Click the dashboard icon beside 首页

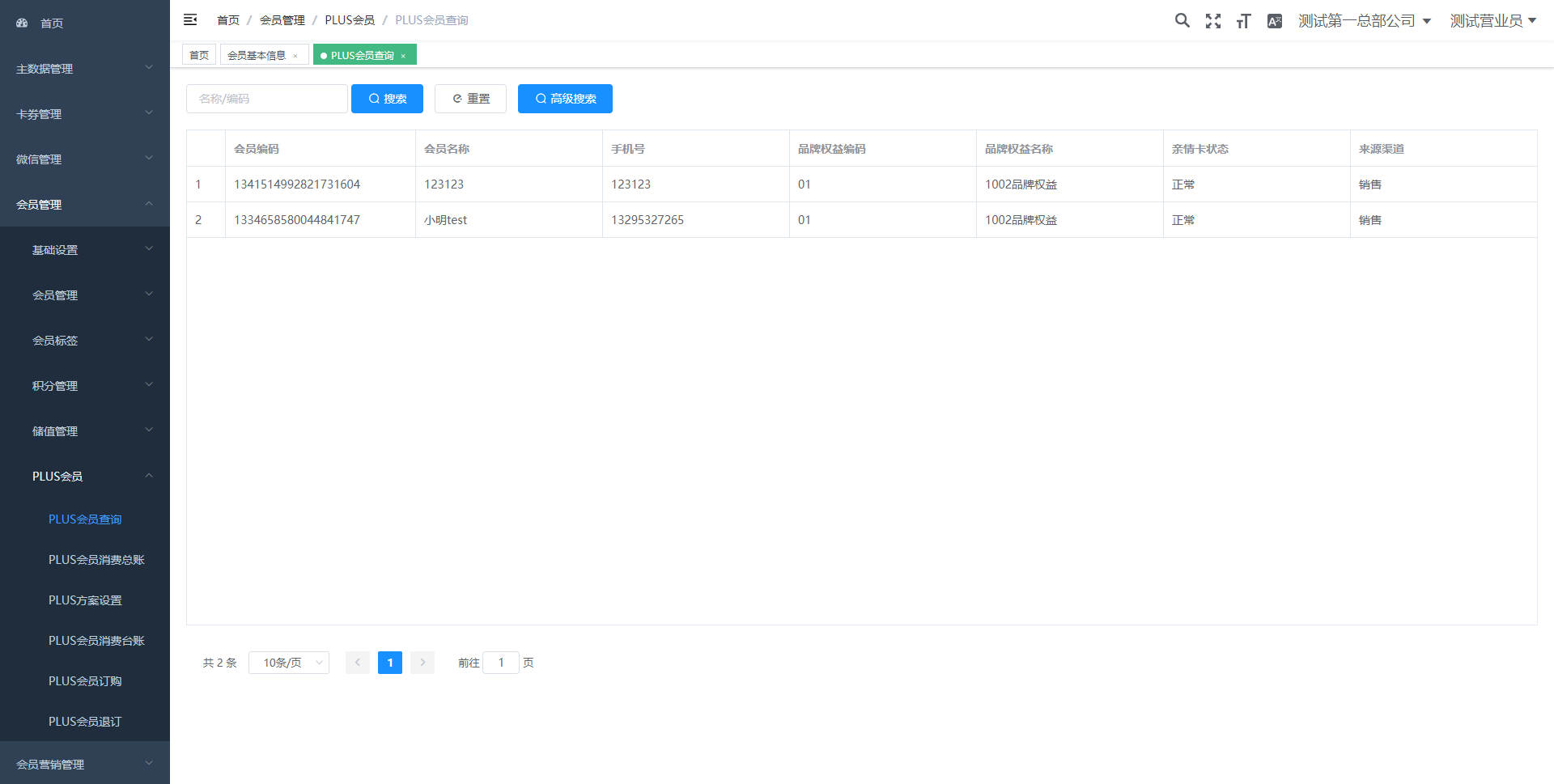(22, 23)
